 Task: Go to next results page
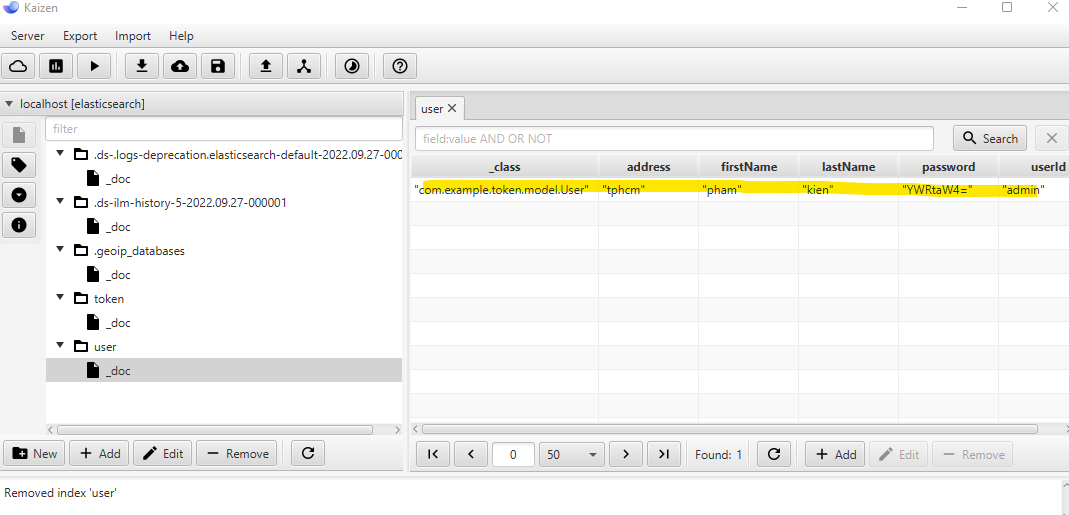(626, 454)
